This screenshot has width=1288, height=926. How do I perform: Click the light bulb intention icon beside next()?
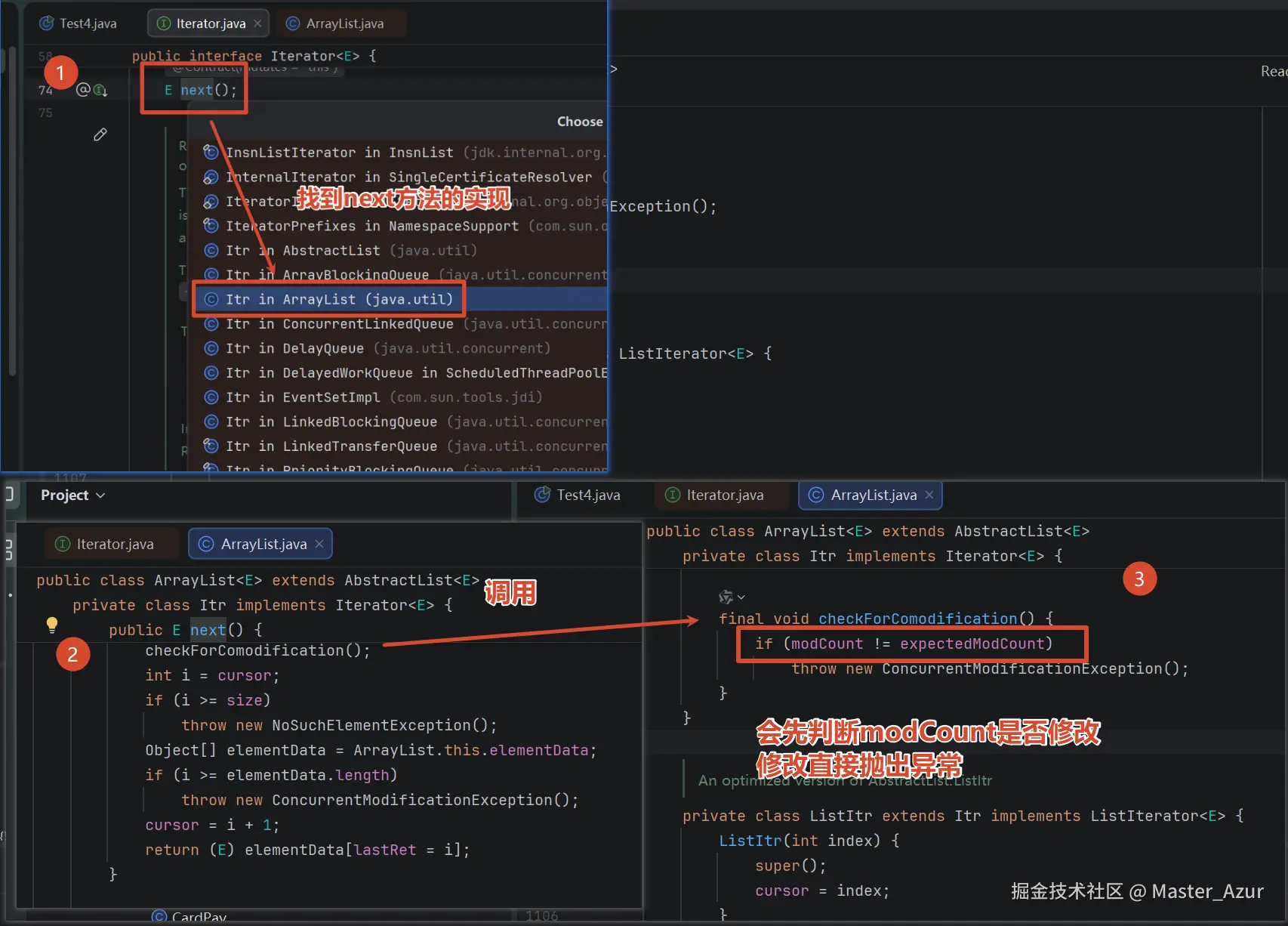(51, 625)
